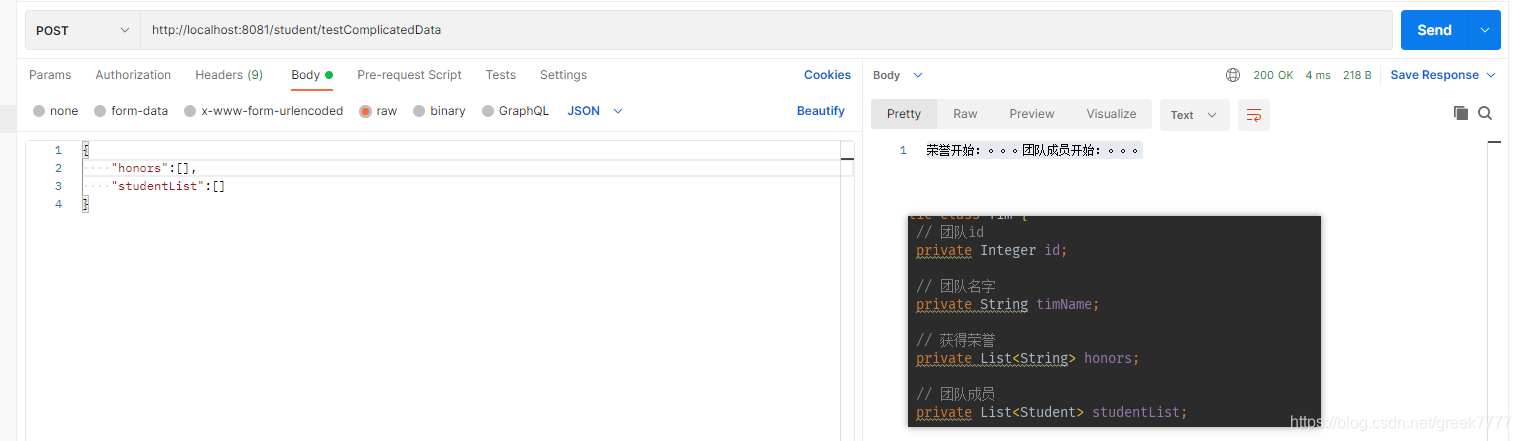Switch response view to Pretty
The width and height of the screenshot is (1521, 441).
click(x=904, y=114)
